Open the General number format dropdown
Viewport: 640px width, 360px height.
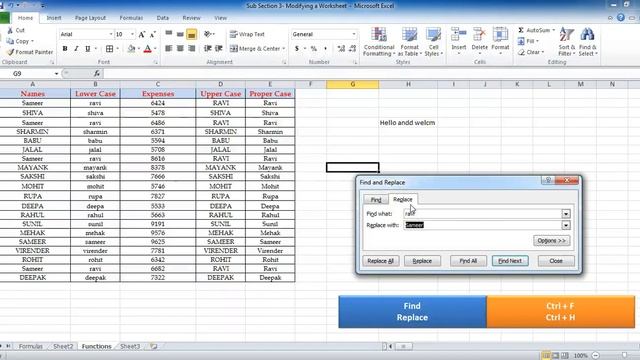coord(354,34)
